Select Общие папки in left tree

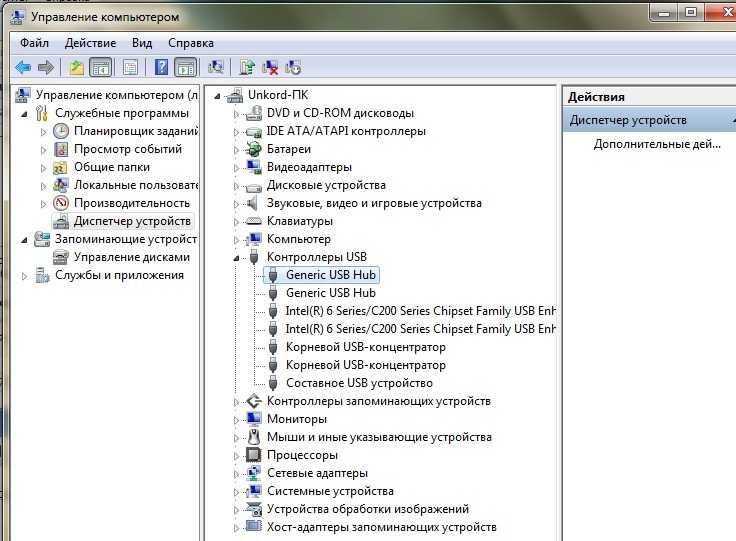click(112, 167)
